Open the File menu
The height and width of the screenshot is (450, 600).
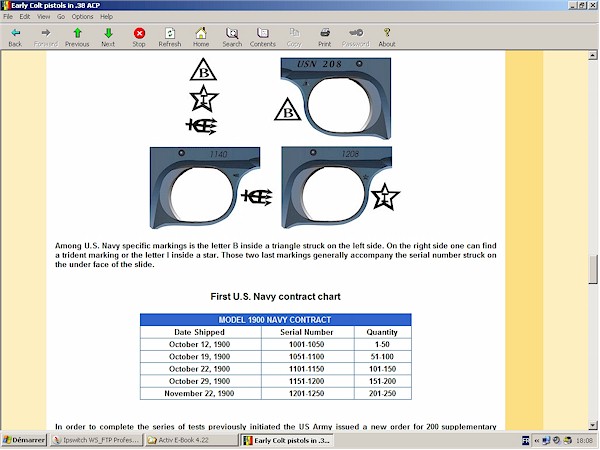8,16
